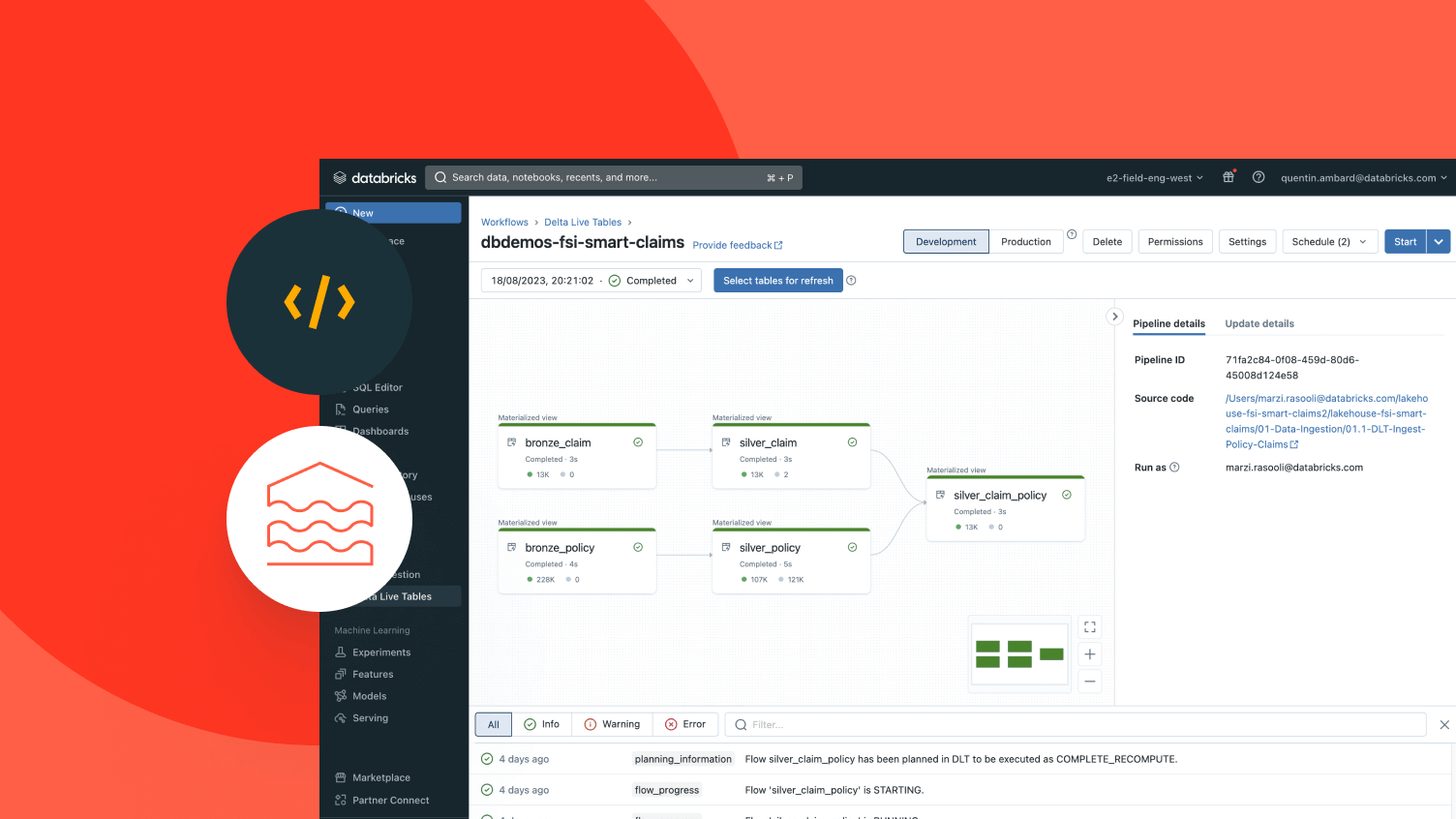
Task: Switch to the Update details tab
Action: [1259, 324]
